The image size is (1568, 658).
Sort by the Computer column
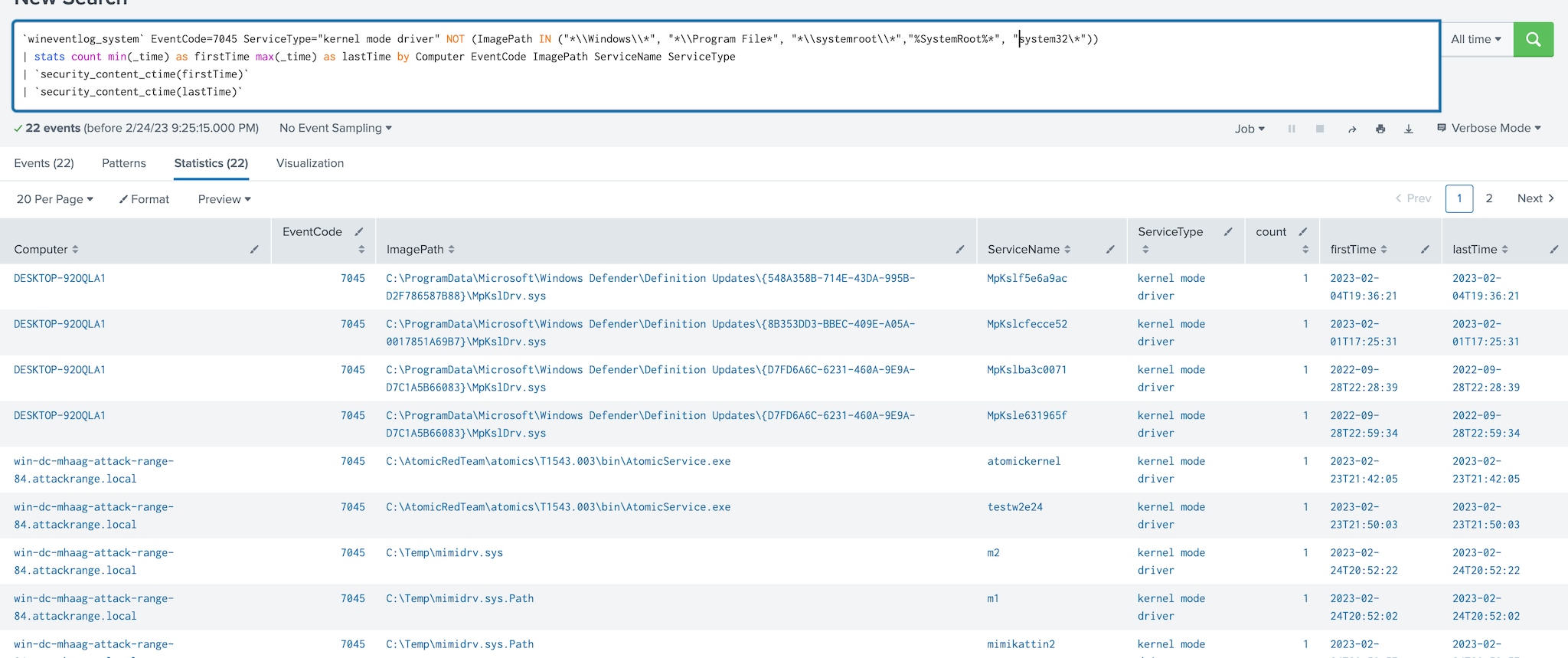tap(46, 249)
